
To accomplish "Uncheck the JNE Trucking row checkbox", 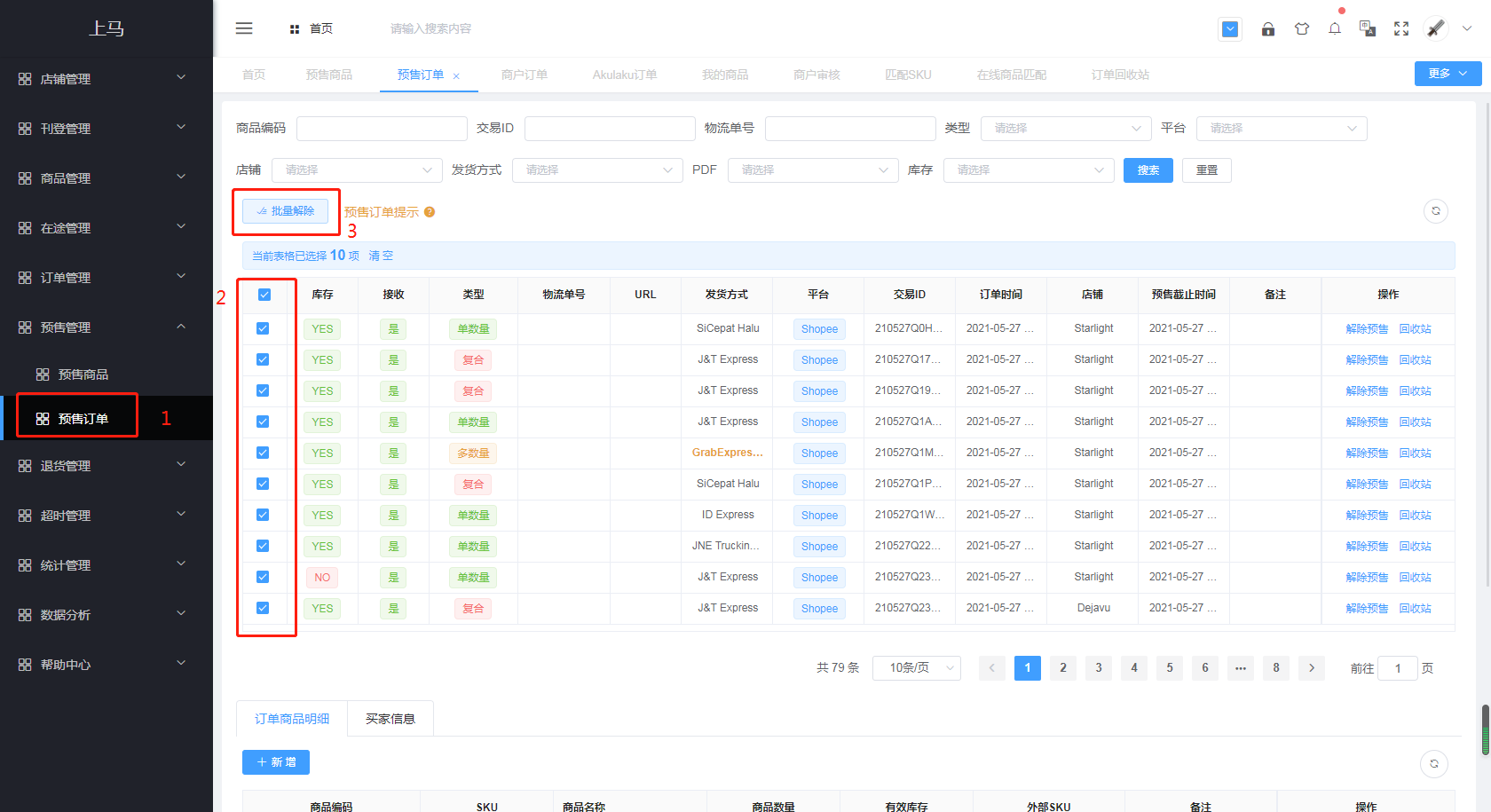I will point(263,546).
